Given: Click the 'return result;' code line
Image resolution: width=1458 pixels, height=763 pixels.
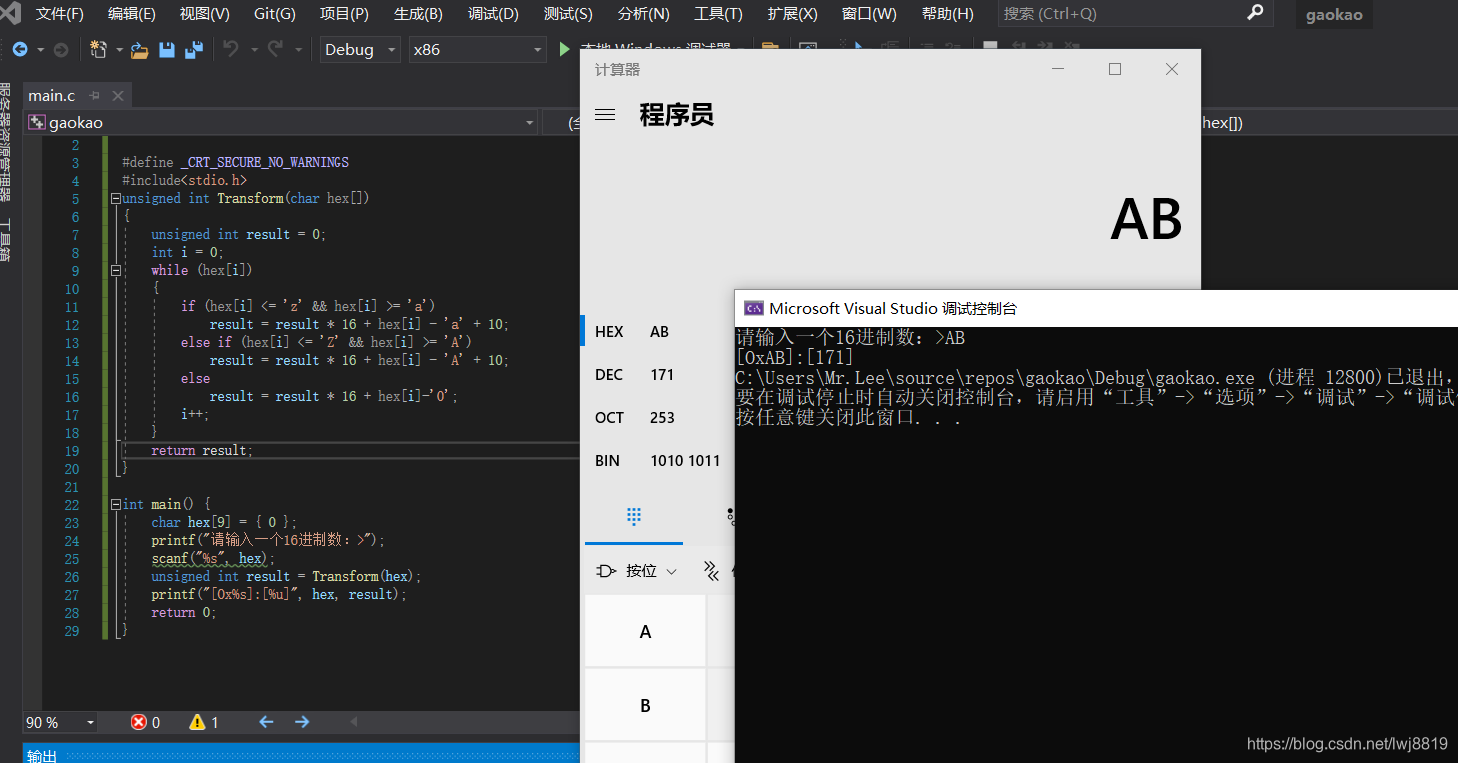Looking at the screenshot, I should 202,451.
